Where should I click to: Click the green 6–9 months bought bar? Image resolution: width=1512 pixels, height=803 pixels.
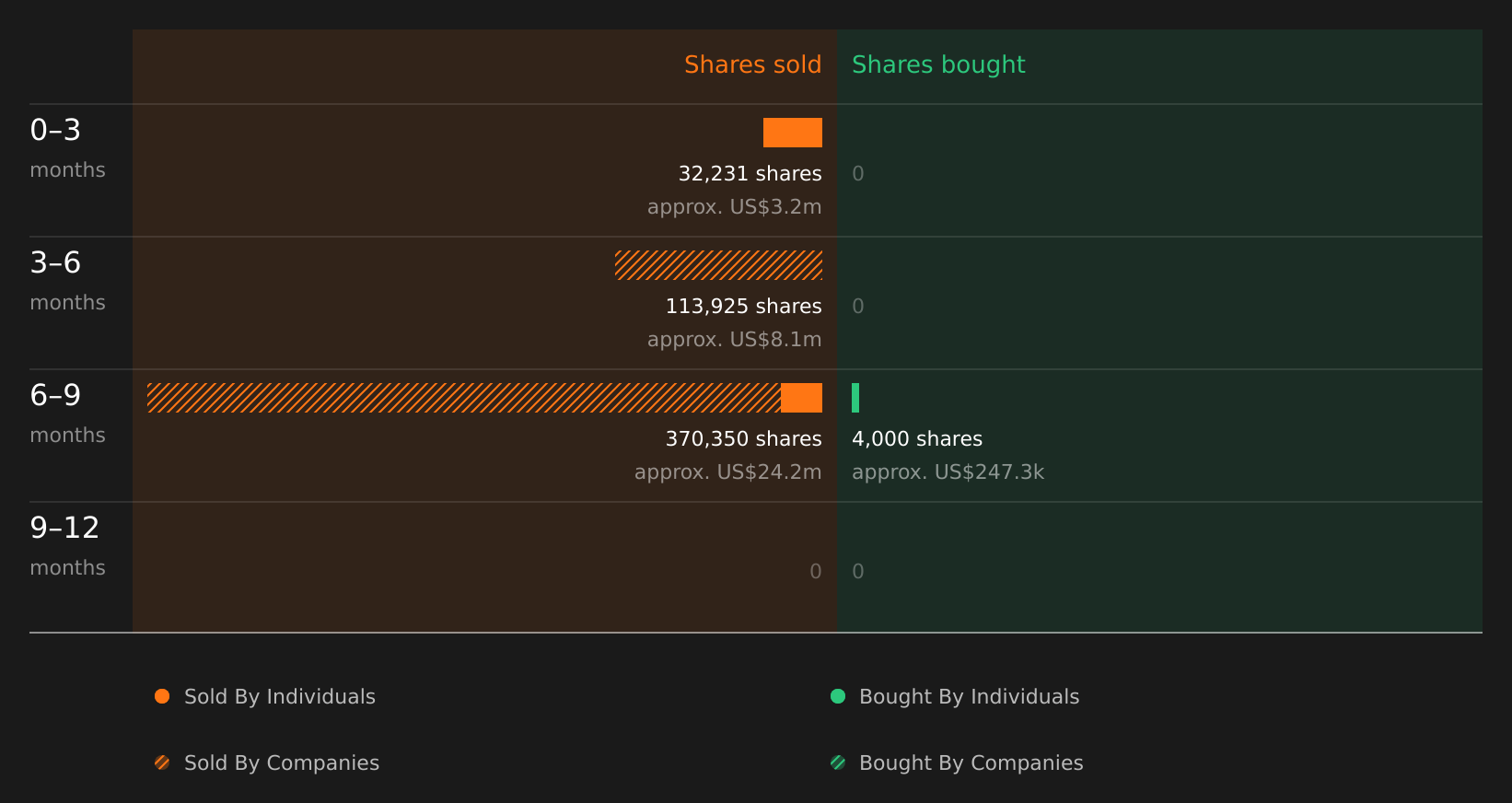855,398
